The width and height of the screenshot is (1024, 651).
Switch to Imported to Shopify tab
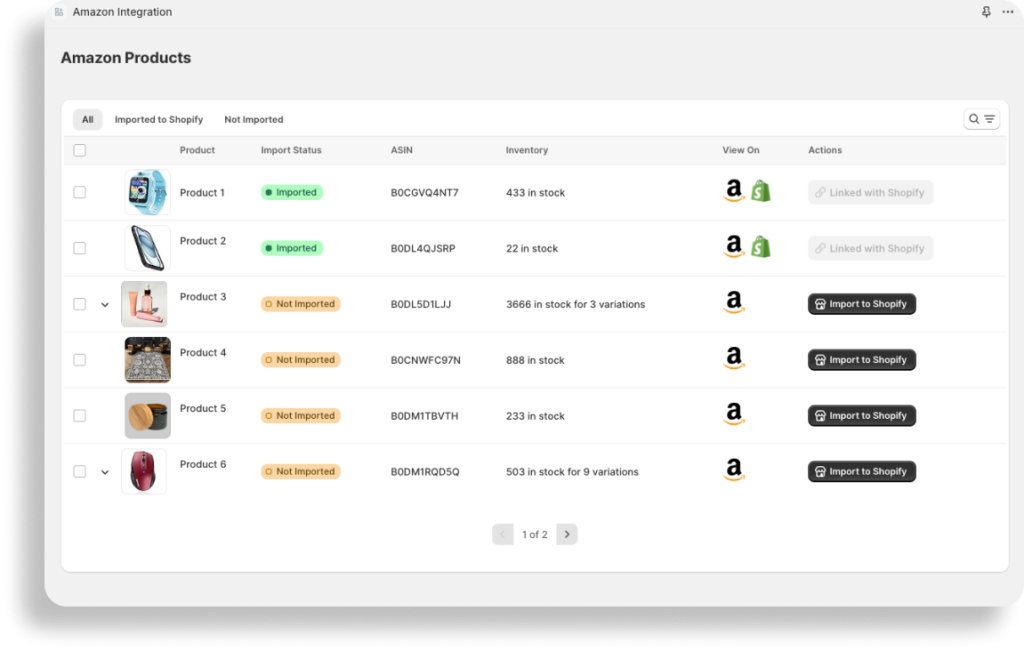coord(159,119)
